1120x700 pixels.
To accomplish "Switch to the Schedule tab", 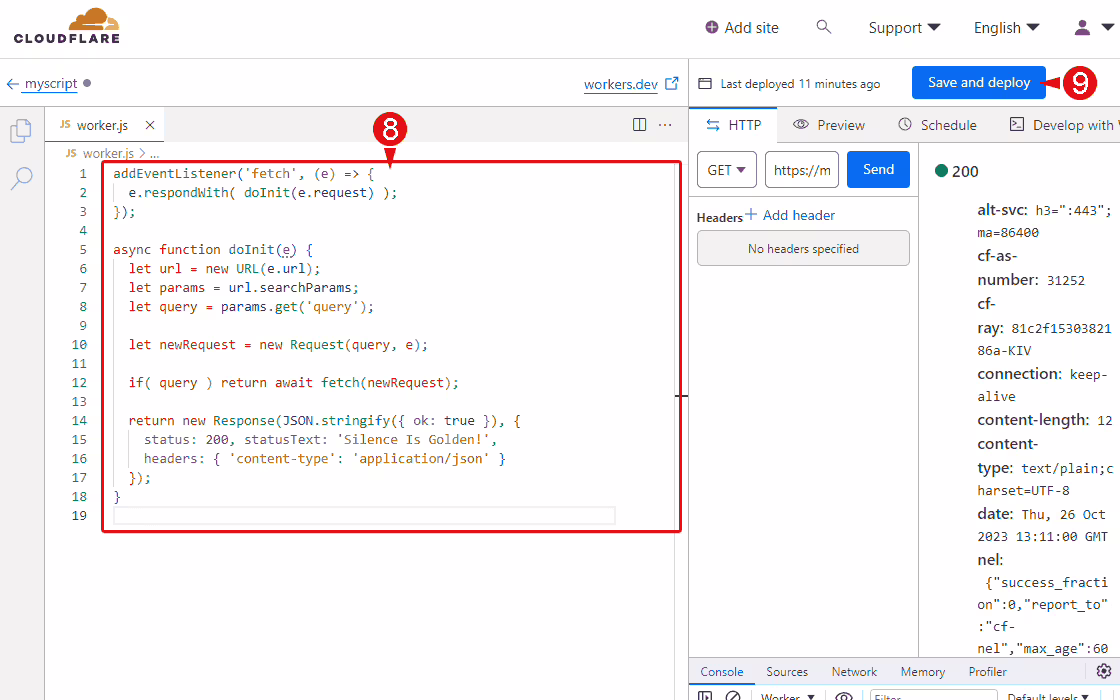I will point(937,125).
